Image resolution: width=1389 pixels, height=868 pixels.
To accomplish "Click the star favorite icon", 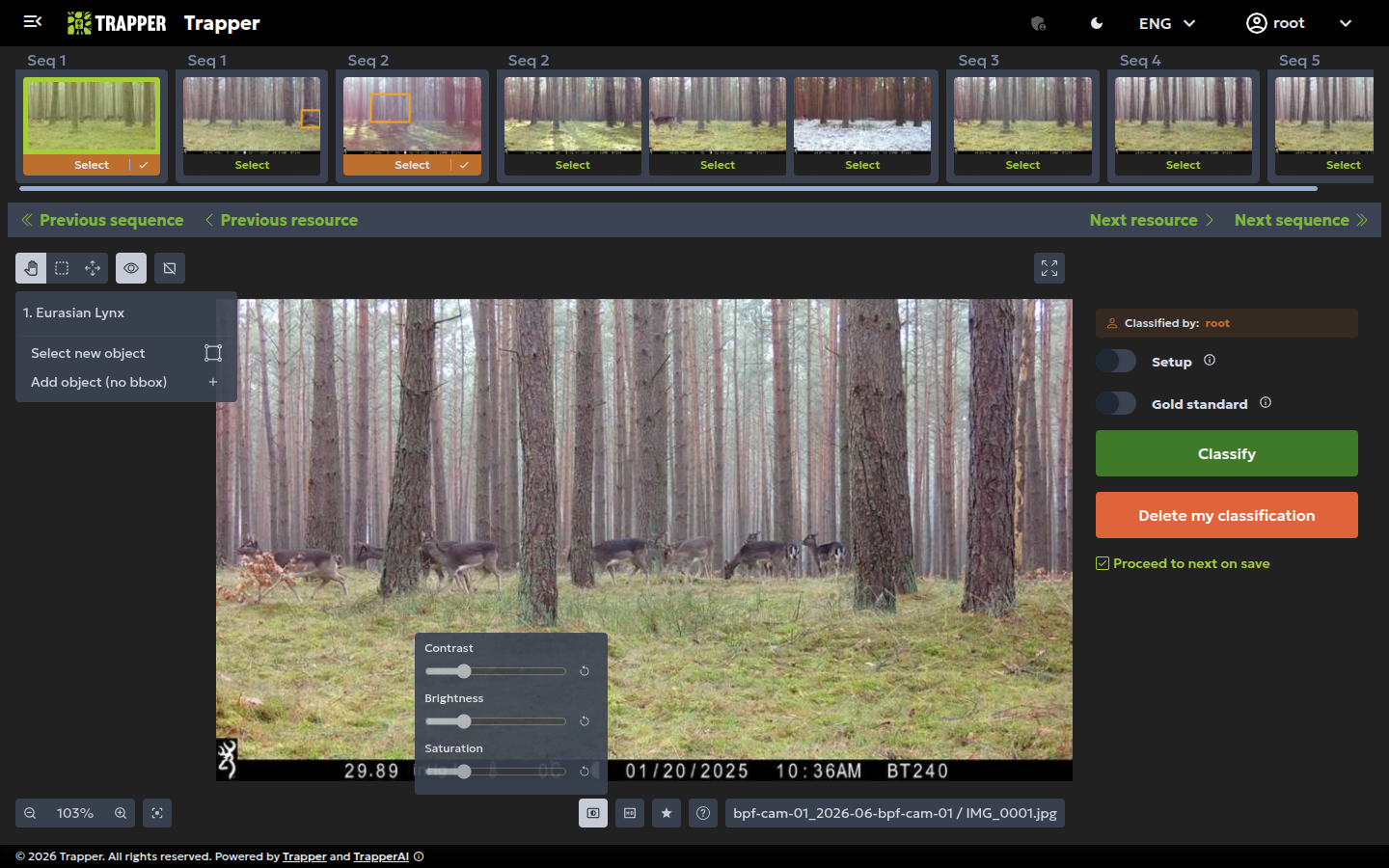I will (x=667, y=813).
